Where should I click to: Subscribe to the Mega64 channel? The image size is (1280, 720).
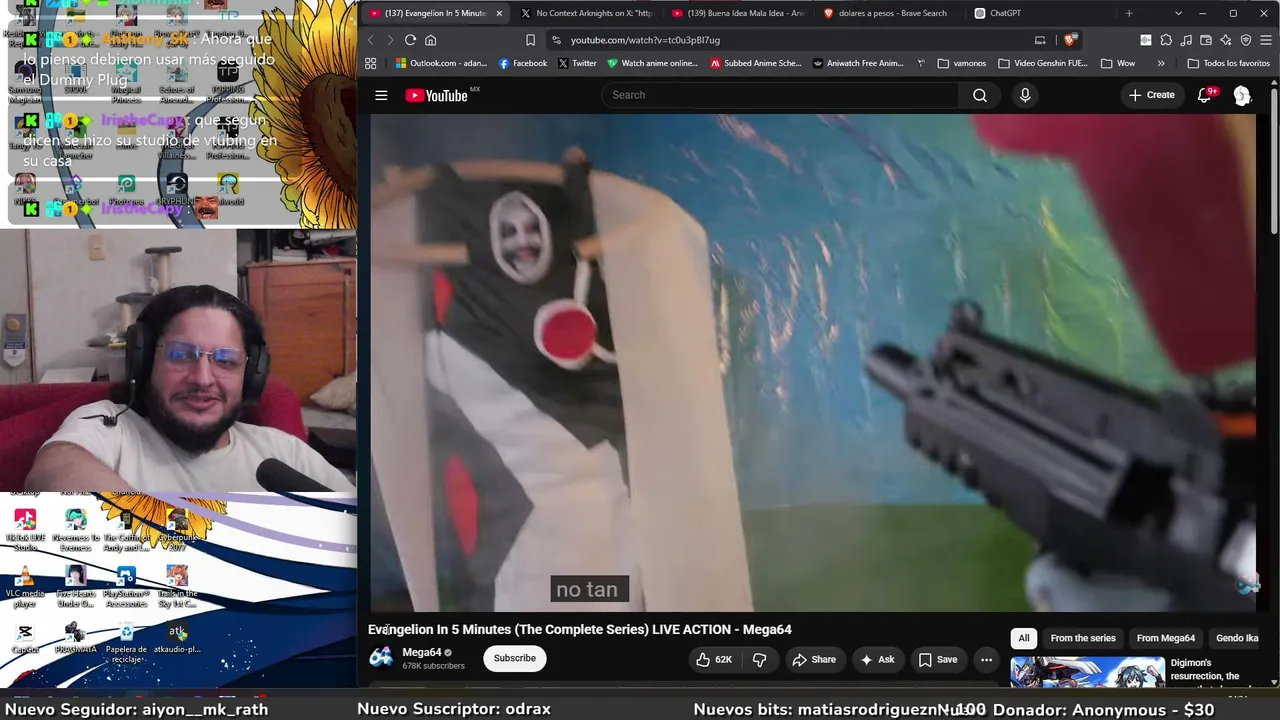coord(515,658)
